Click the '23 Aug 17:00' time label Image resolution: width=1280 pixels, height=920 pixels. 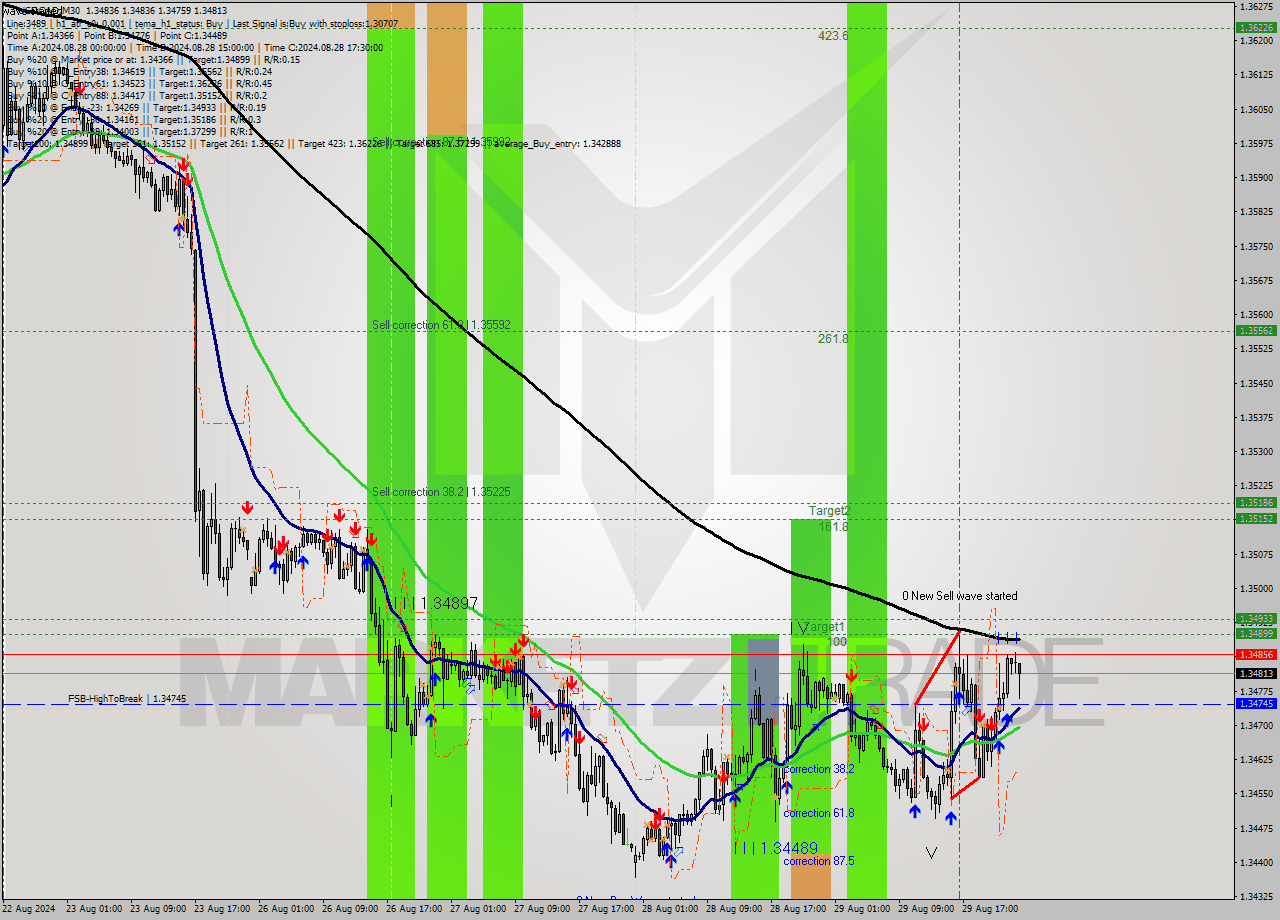click(x=220, y=909)
